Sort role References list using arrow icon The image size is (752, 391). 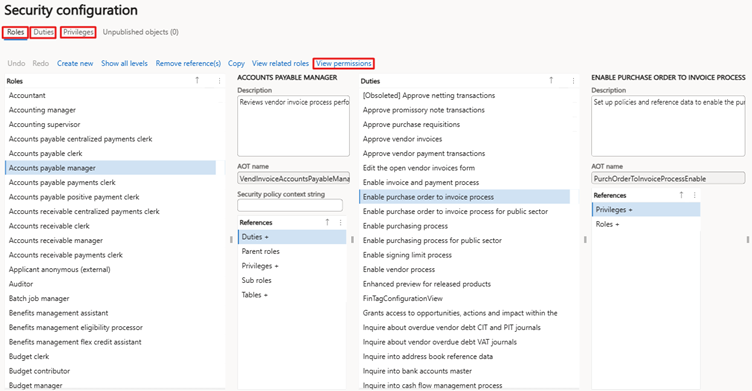tap(328, 222)
